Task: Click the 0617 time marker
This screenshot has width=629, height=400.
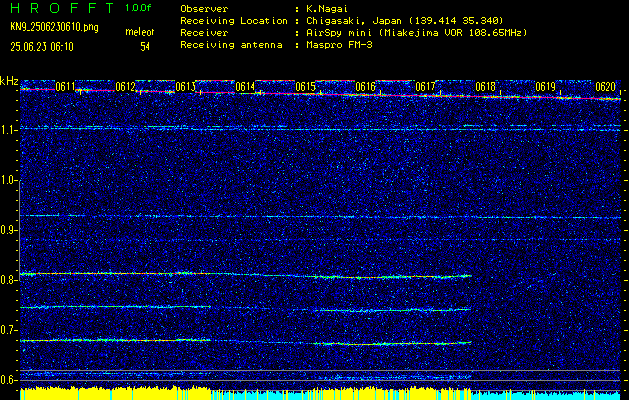Action: [425, 87]
